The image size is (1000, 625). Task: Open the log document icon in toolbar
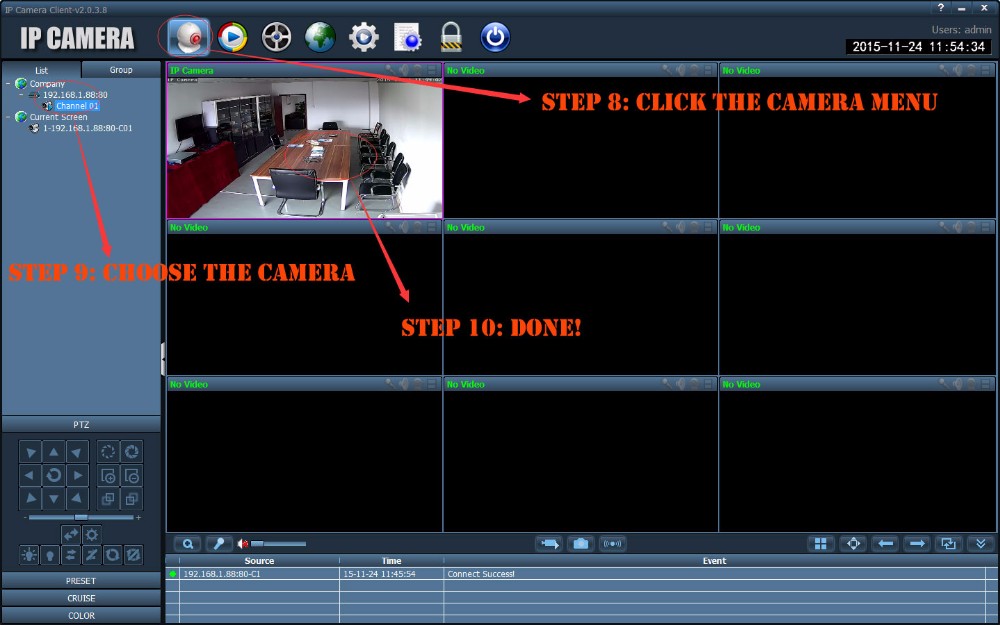click(407, 37)
